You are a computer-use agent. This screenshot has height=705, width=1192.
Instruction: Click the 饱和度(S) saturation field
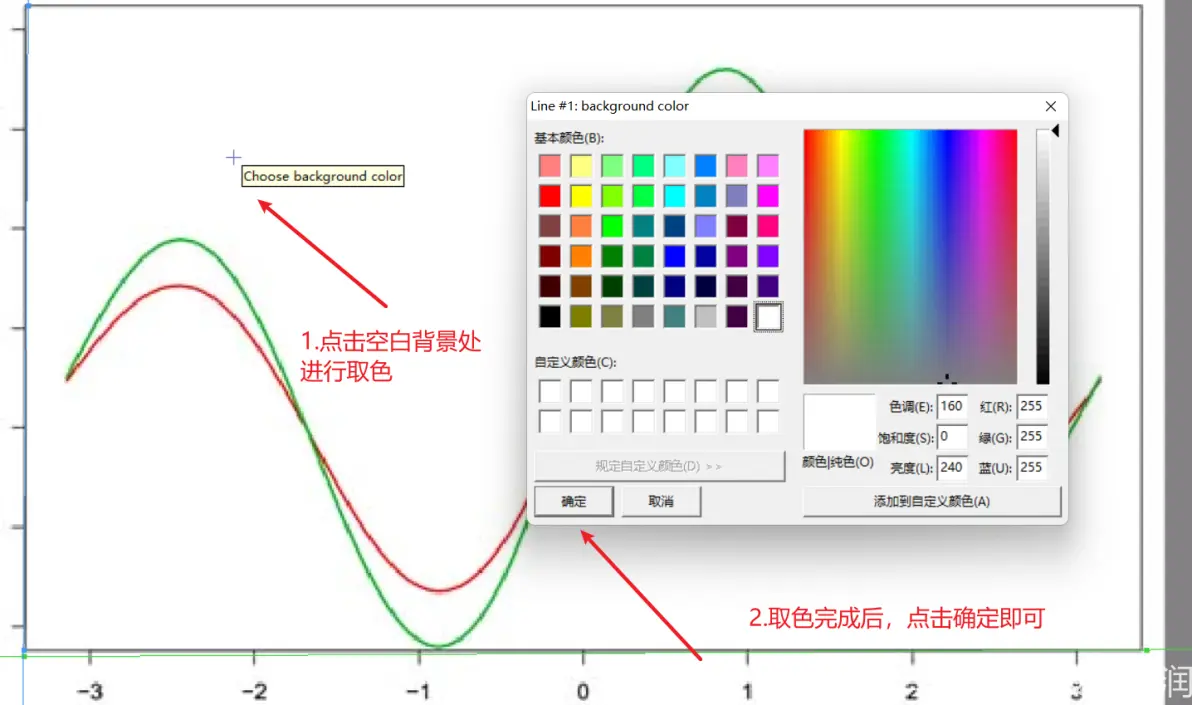pyautogui.click(x=952, y=437)
